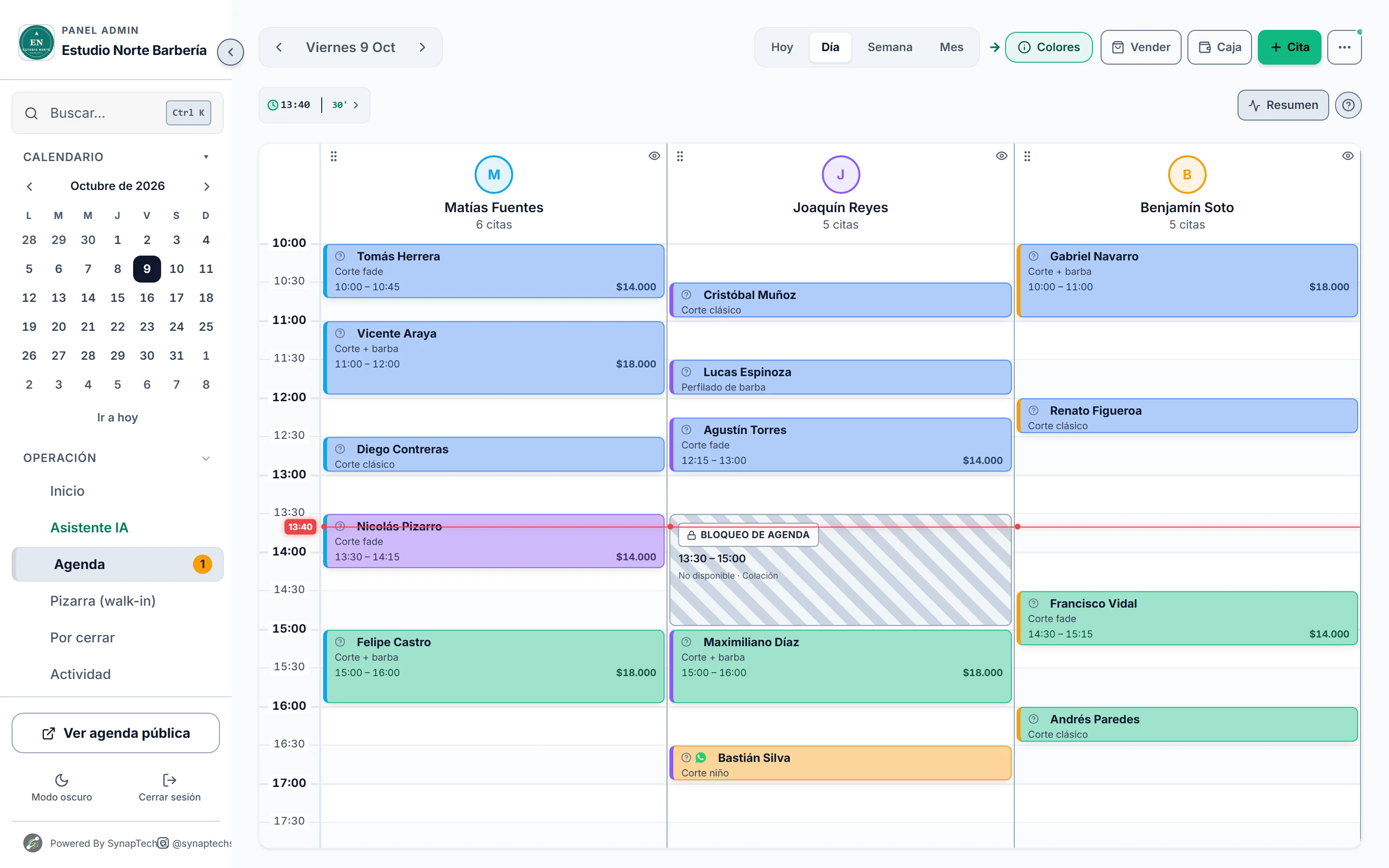
Task: Select the Día view tab
Action: click(830, 47)
